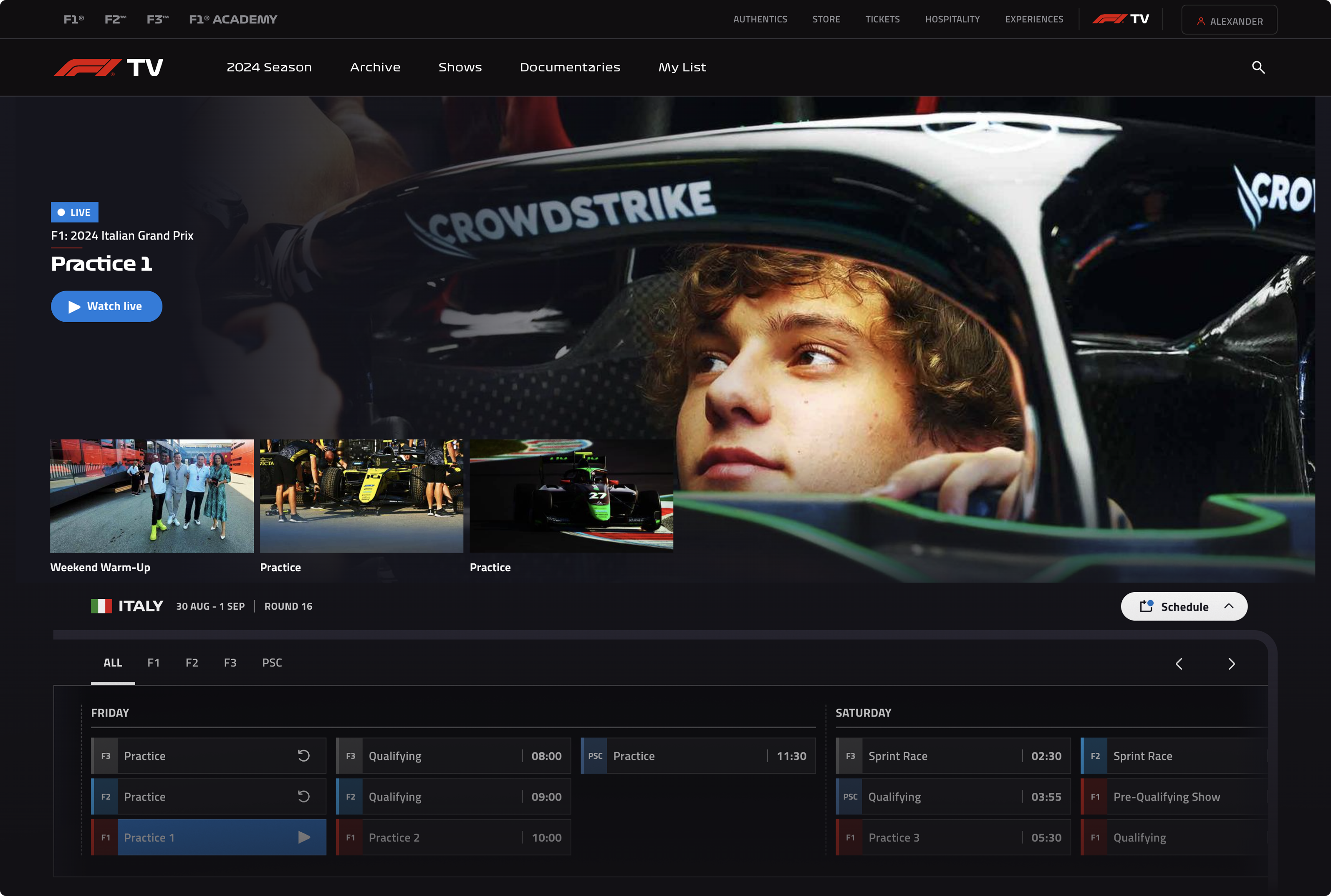Visit the F2 site link
Viewport: 1331px width, 896px height.
(x=116, y=20)
